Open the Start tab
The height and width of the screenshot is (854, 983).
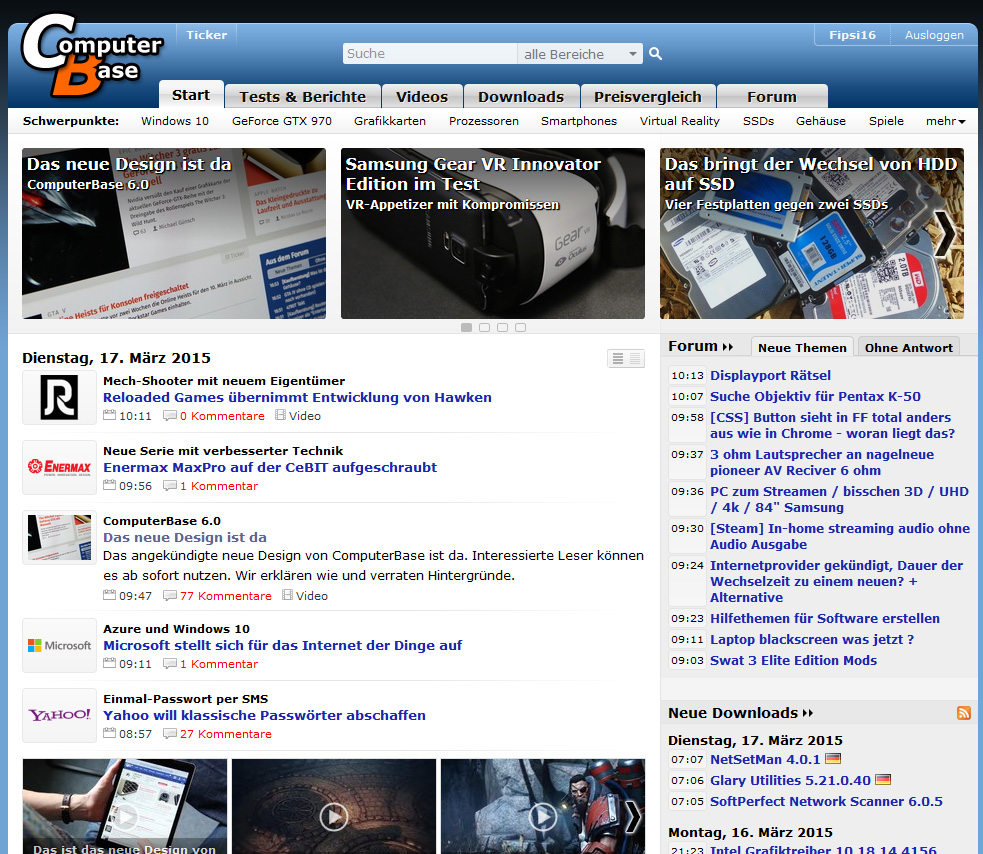[191, 95]
